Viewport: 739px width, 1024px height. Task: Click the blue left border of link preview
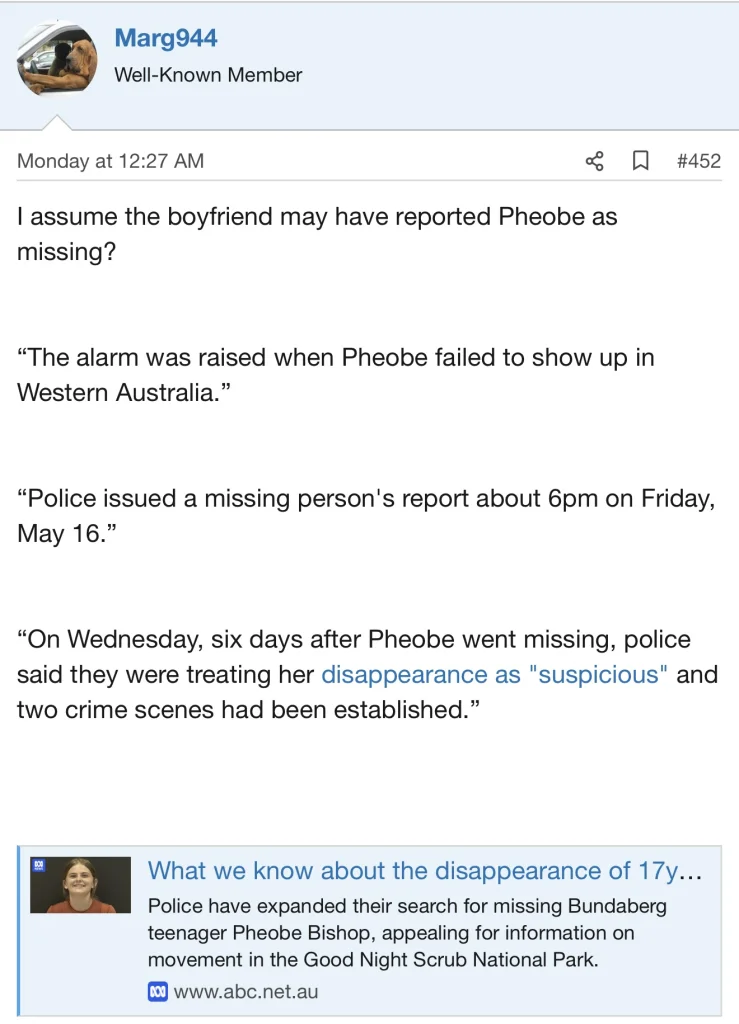click(19, 930)
